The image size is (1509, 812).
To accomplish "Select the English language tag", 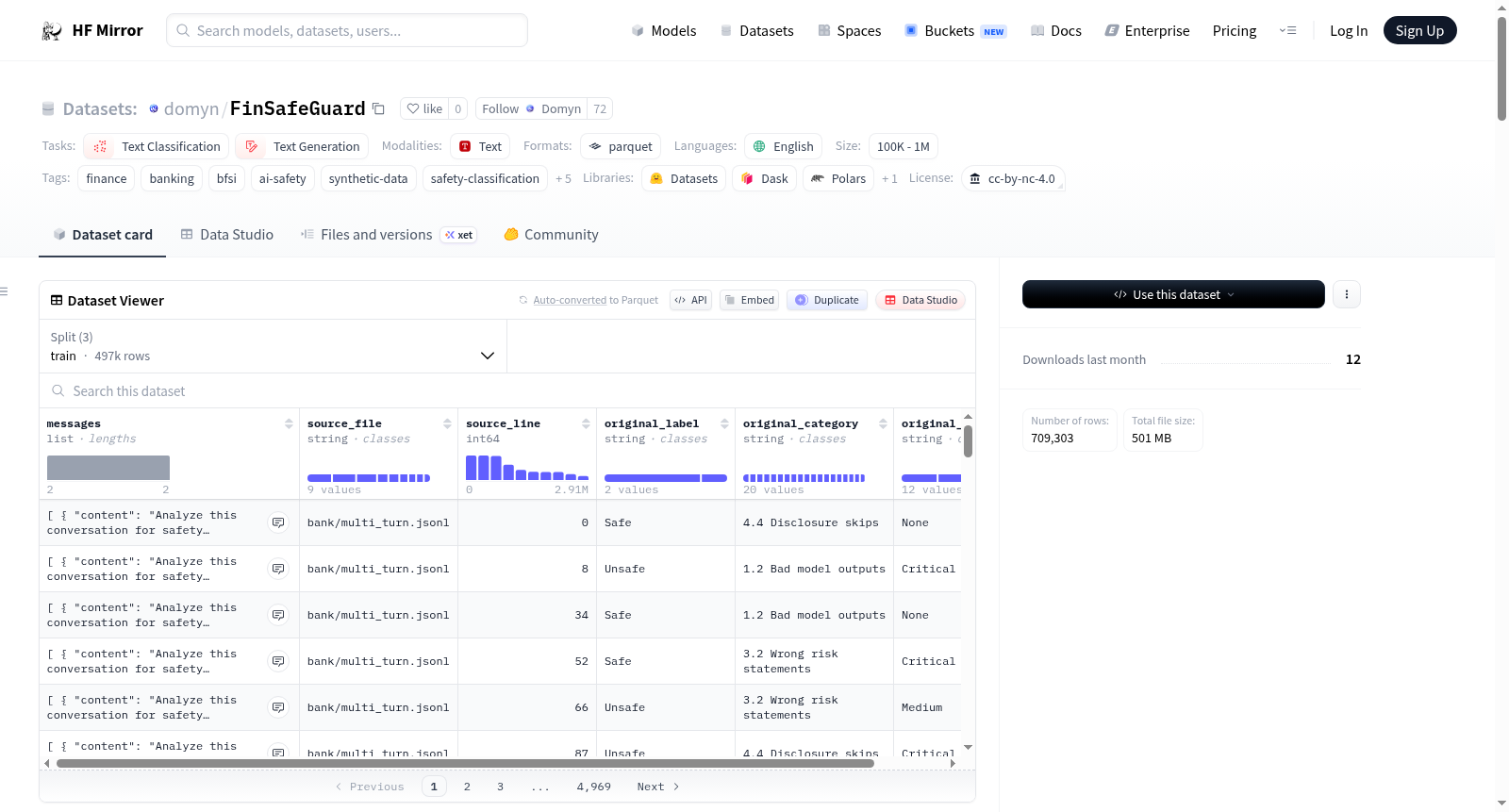I will 783,146.
